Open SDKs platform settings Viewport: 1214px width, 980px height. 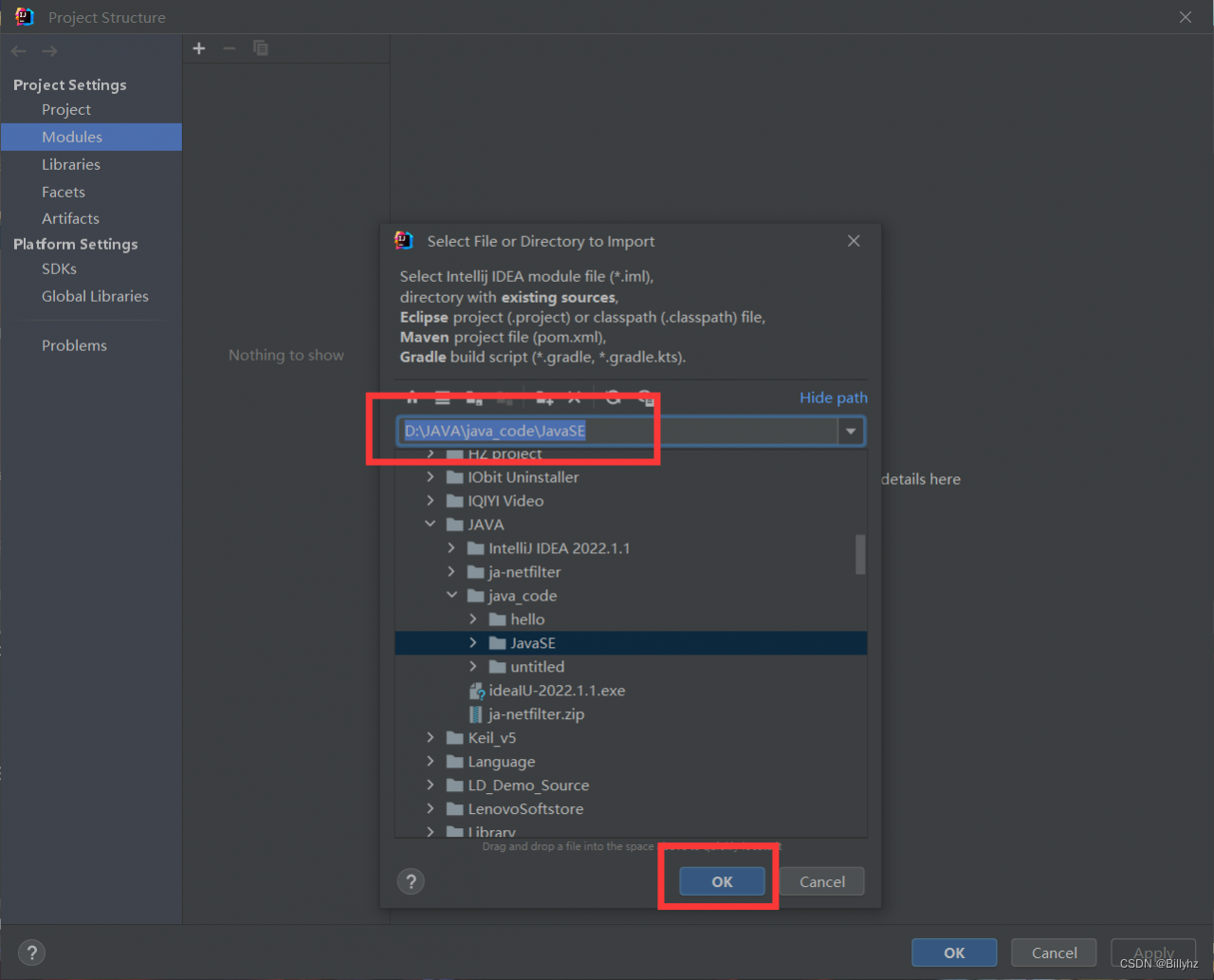[59, 269]
